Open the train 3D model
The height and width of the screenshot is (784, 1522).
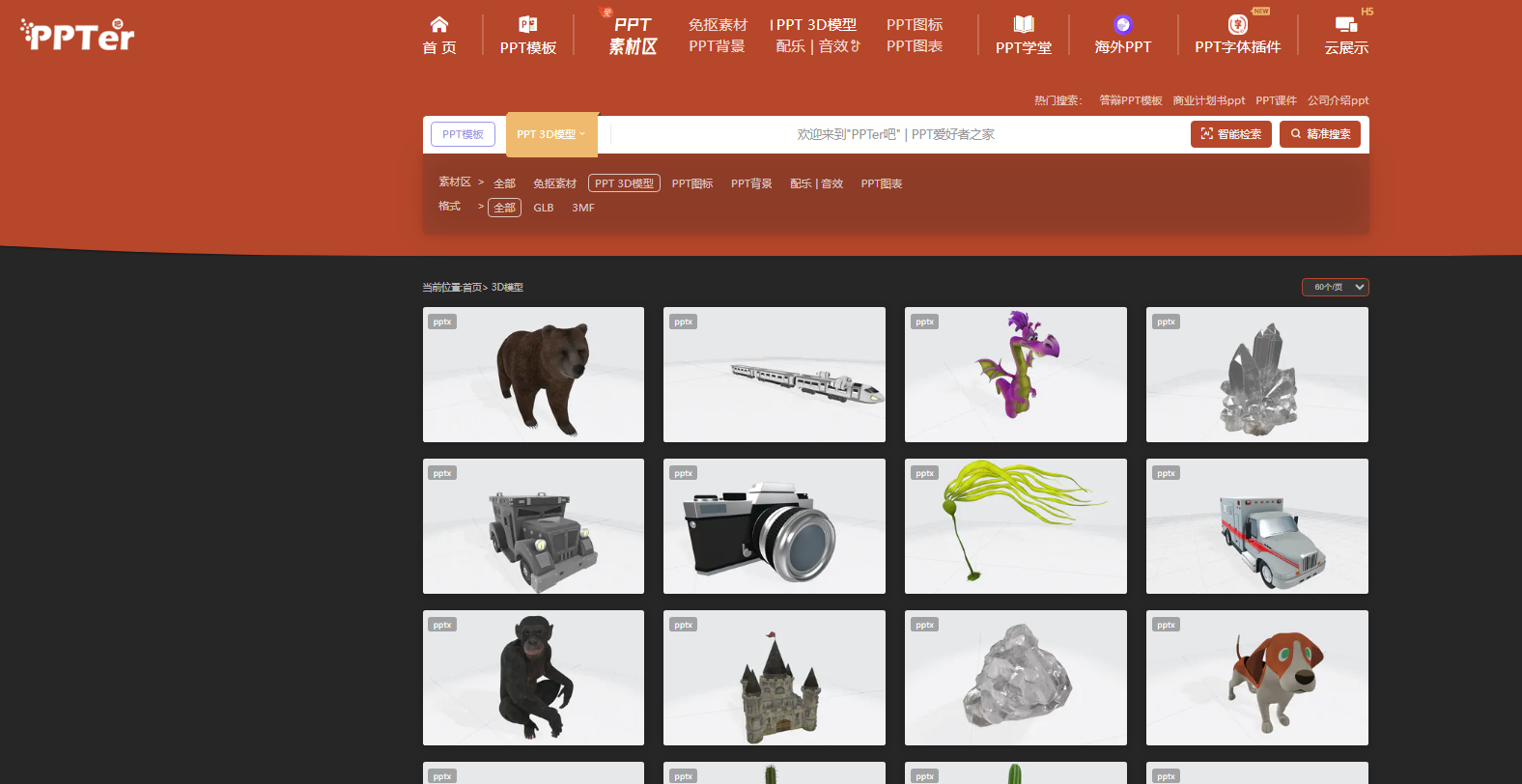[775, 375]
